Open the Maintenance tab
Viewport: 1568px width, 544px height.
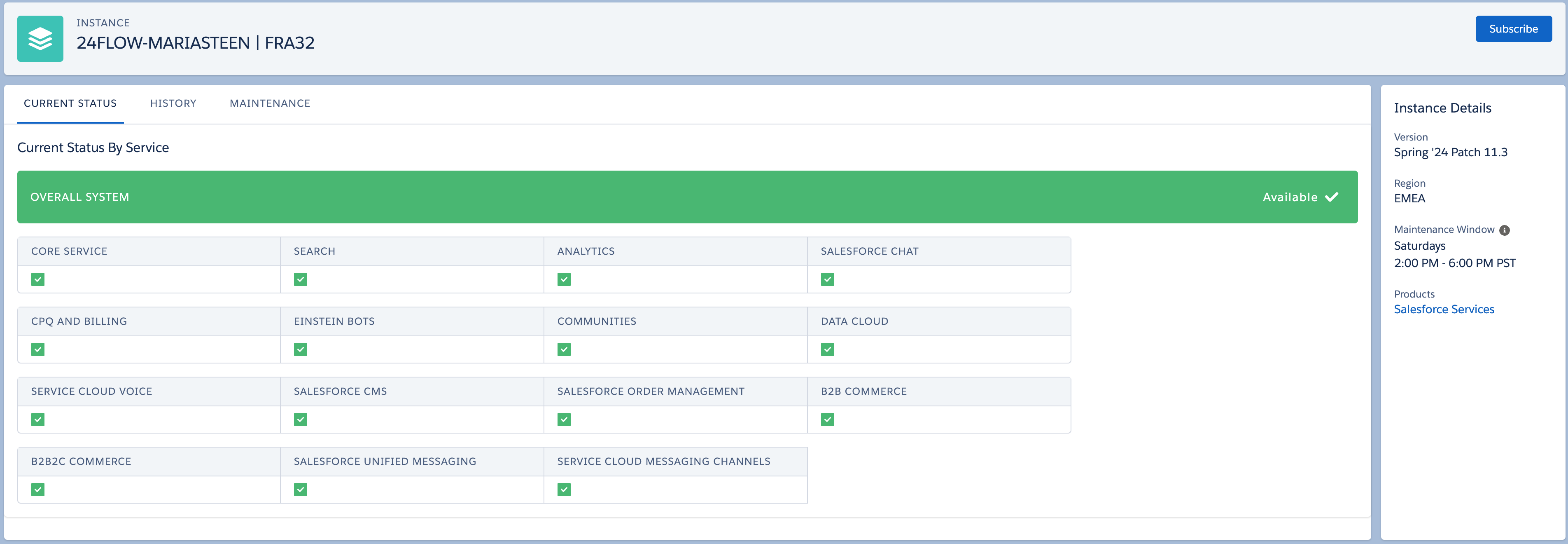pos(270,103)
